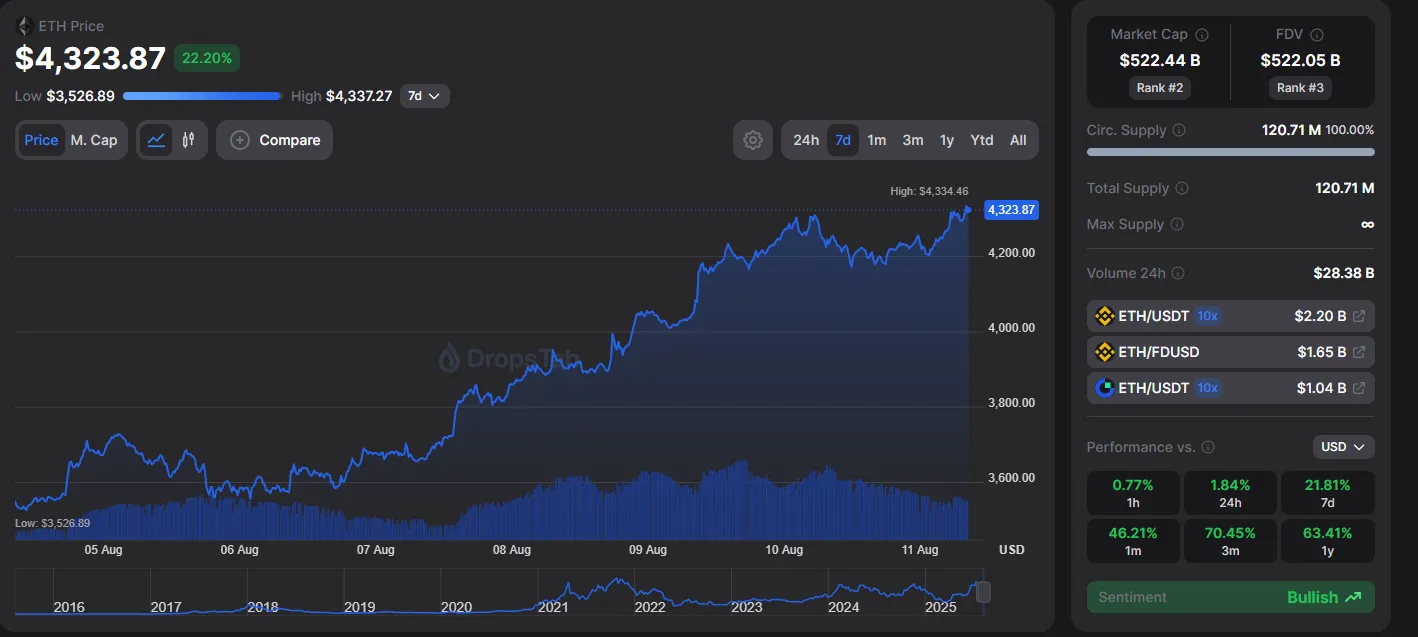1418x637 pixels.
Task: Click Binance logo on ETH/FDUSD row
Action: (x=1105, y=352)
